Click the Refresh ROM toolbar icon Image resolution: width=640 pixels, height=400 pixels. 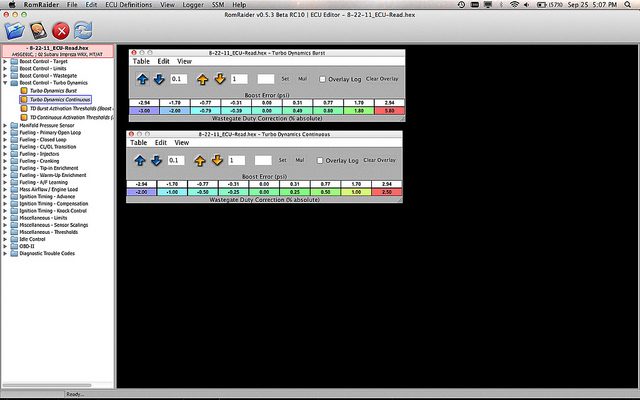coord(84,30)
